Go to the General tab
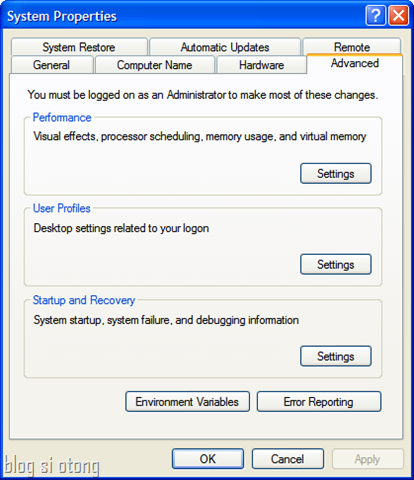Viewport: 414px width, 480px height. (x=52, y=65)
